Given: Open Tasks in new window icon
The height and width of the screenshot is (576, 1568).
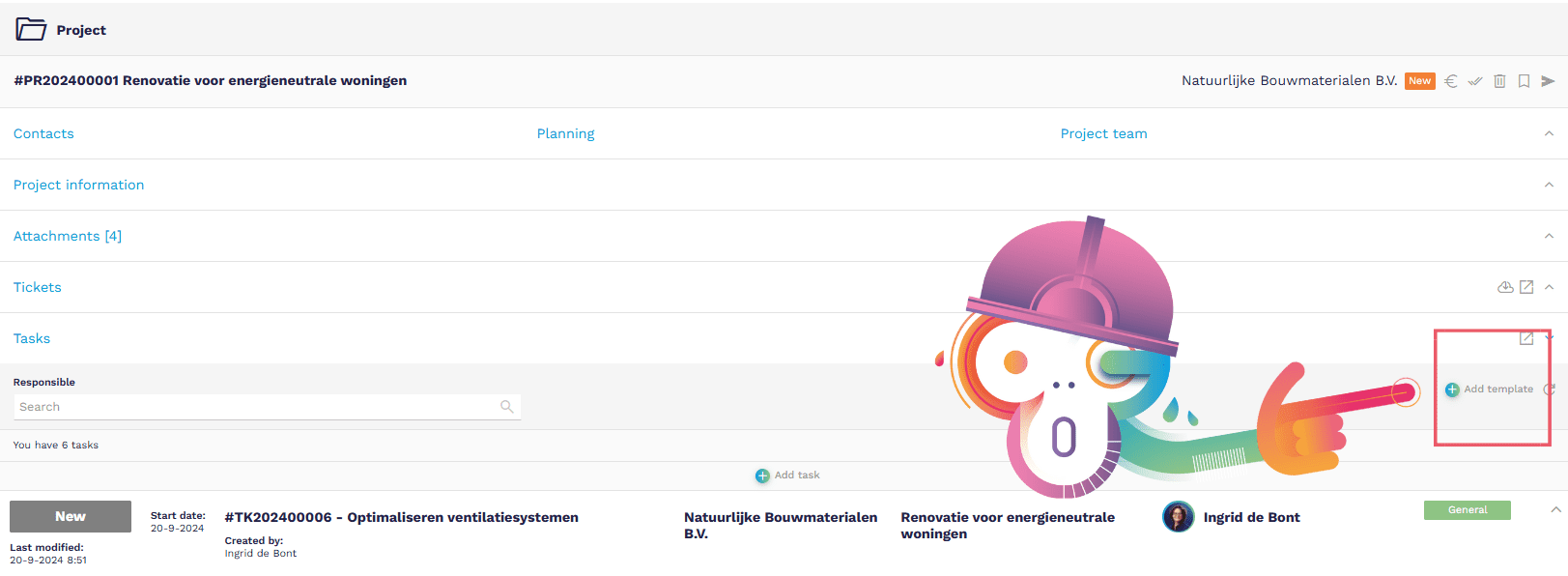Looking at the screenshot, I should pyautogui.click(x=1526, y=338).
